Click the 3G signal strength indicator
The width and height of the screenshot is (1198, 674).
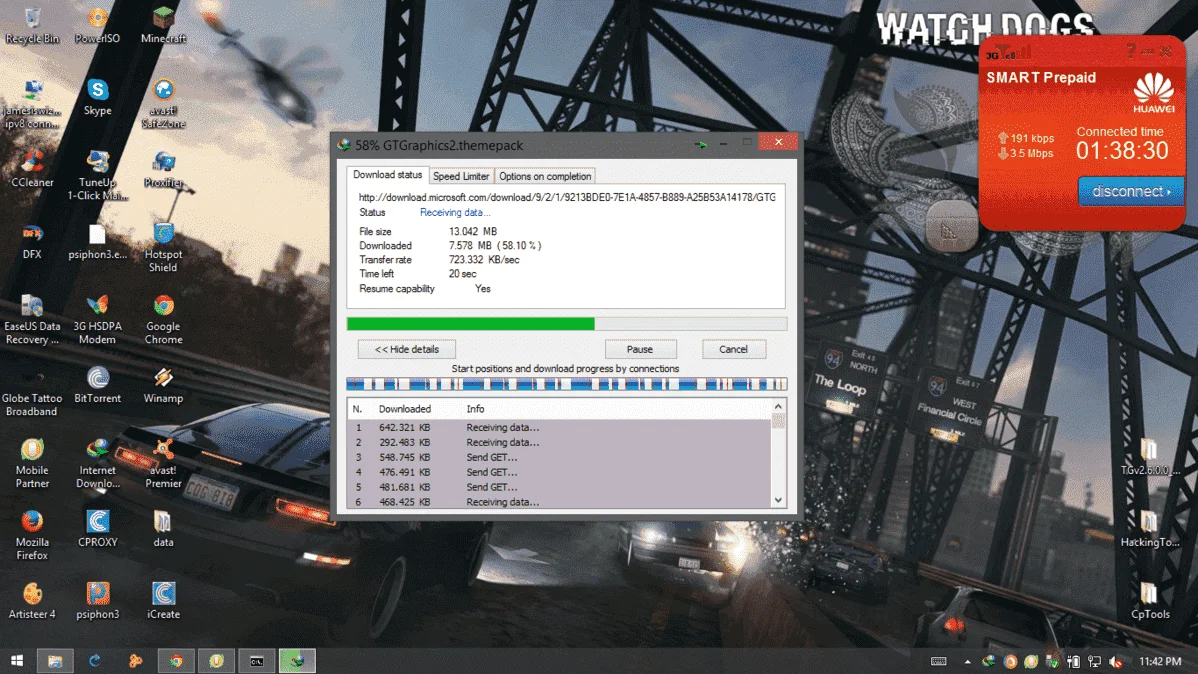(x=1009, y=53)
